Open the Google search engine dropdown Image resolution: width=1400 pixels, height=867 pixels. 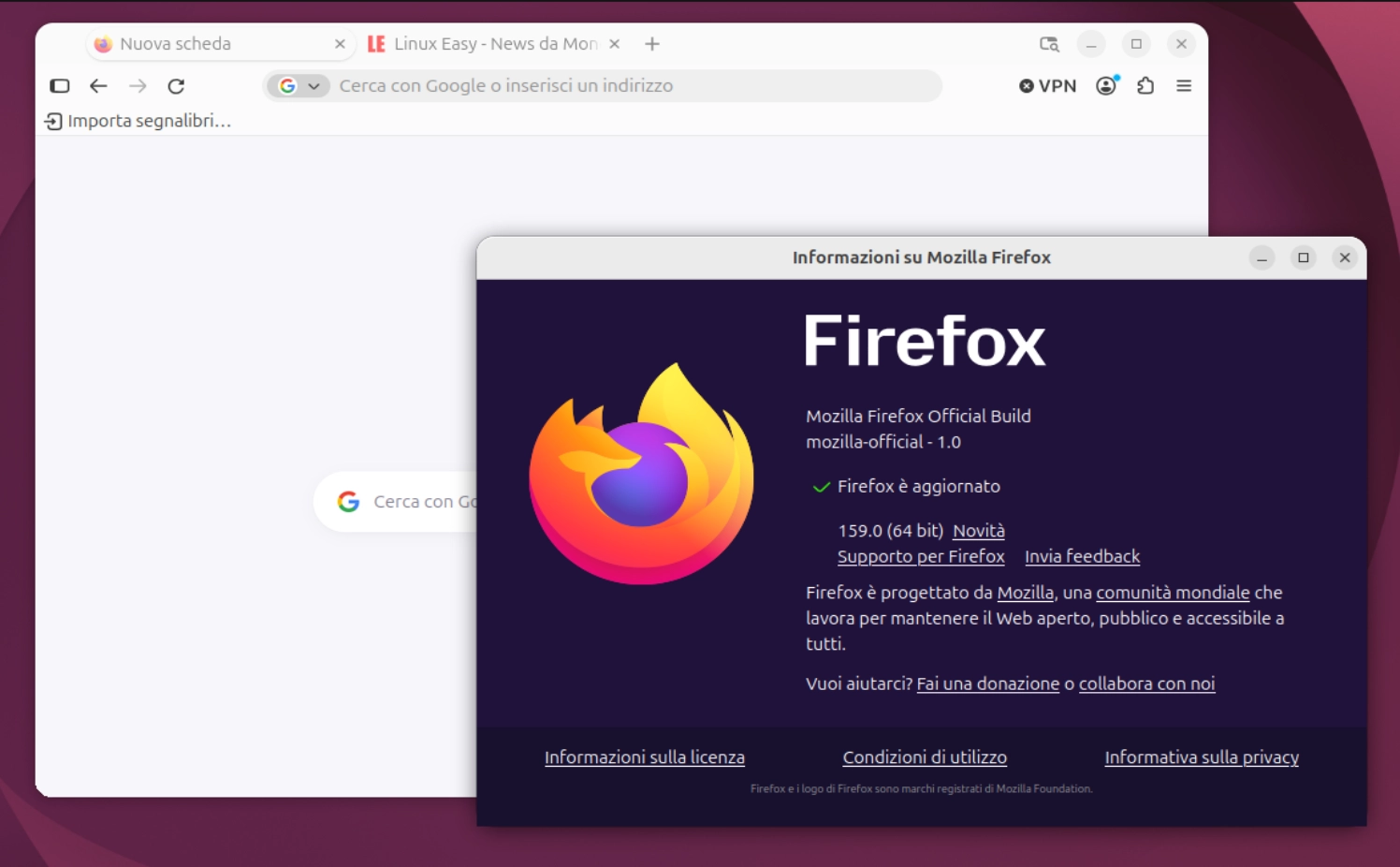coord(299,86)
